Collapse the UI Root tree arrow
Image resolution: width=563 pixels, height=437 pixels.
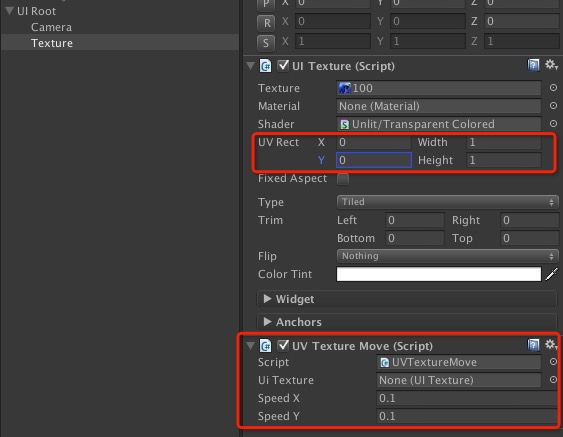pyautogui.click(x=10, y=11)
